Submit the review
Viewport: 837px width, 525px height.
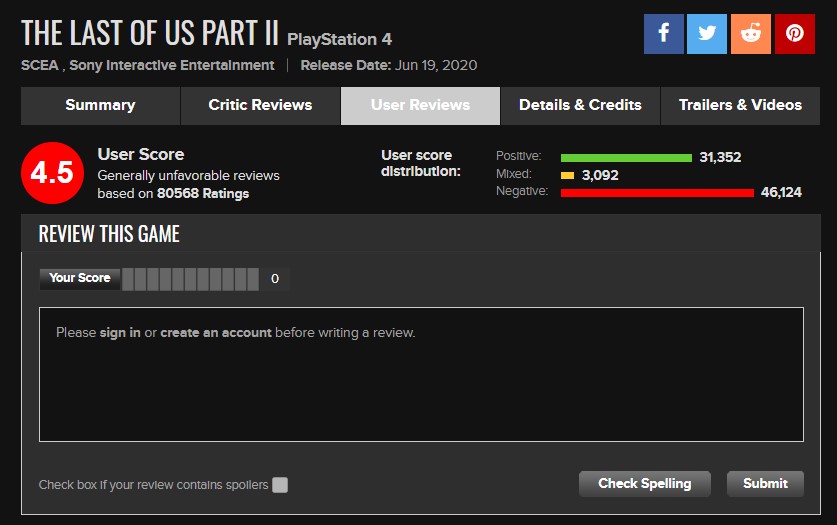pyautogui.click(x=765, y=484)
